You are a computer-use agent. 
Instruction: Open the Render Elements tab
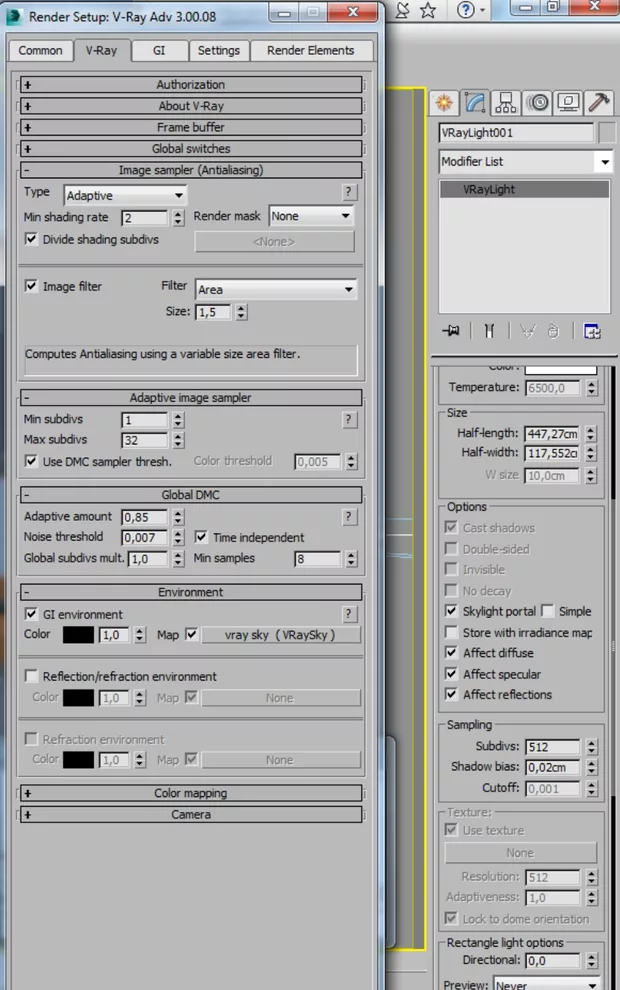pyautogui.click(x=309, y=50)
